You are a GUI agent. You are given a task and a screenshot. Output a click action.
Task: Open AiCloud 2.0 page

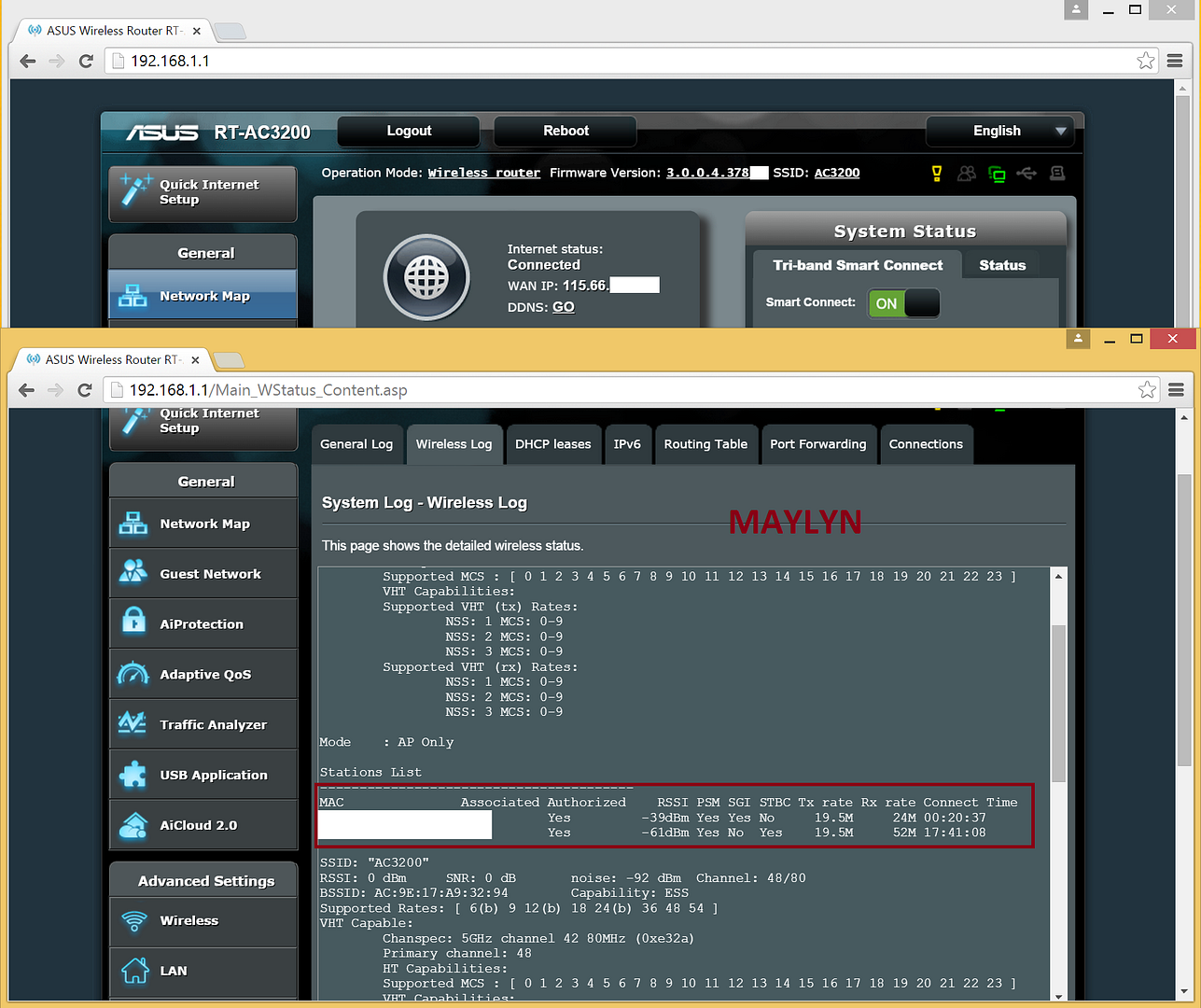coord(203,826)
